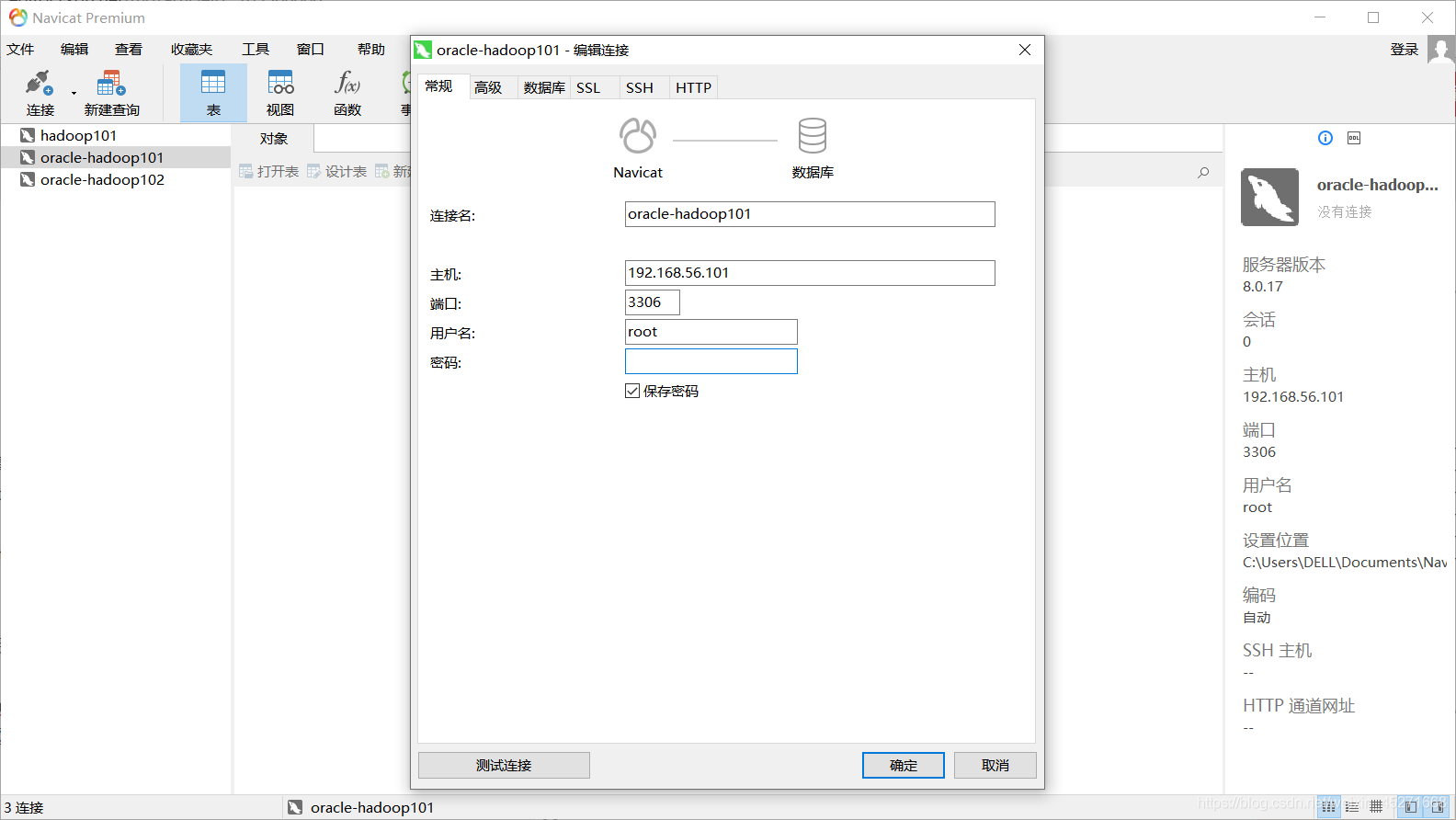Screen dimensions: 1456x820
Task: Click 192.168.56.101 in the info panel
Action: click(1293, 396)
